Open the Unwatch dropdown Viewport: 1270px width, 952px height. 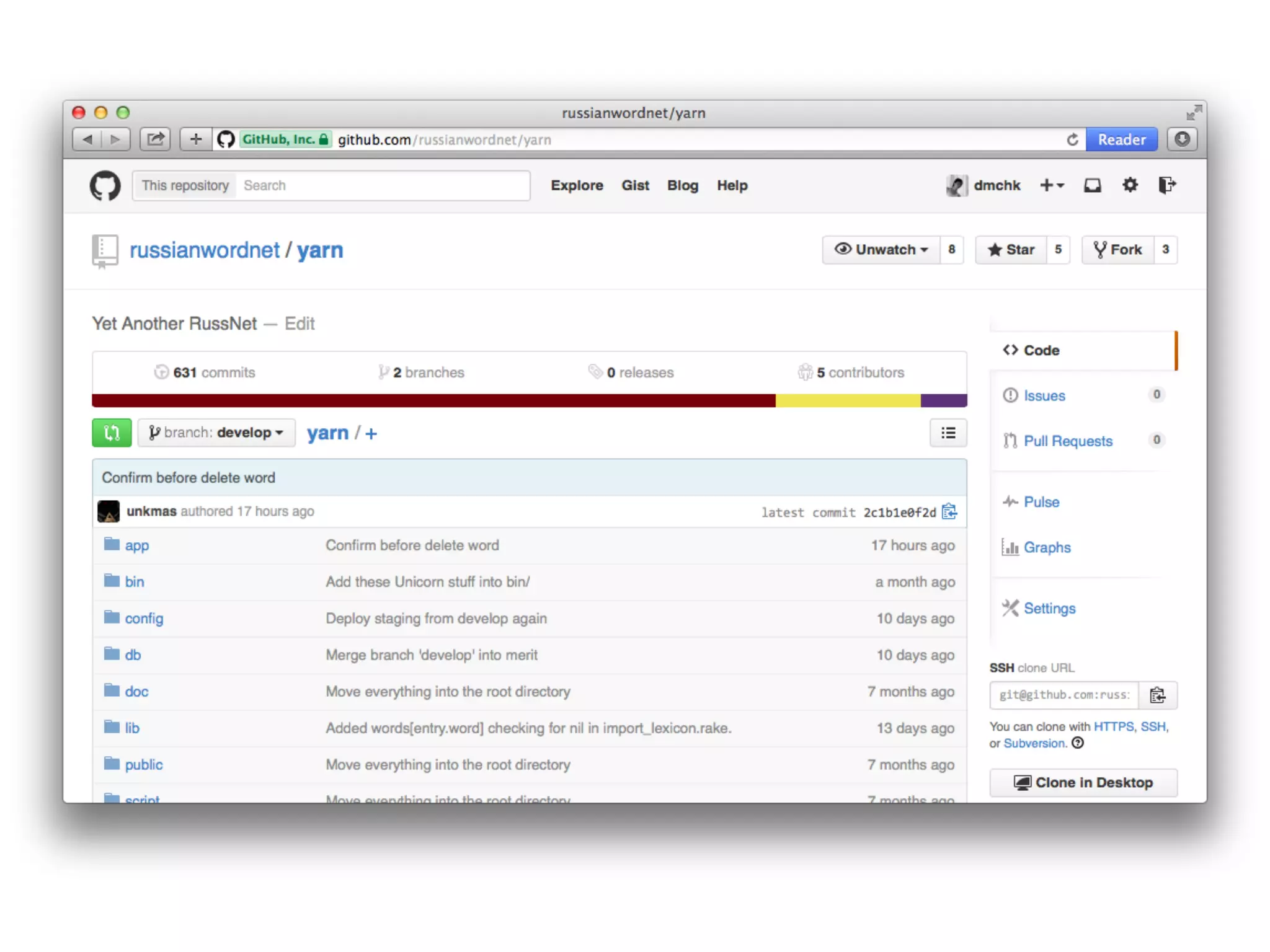881,250
